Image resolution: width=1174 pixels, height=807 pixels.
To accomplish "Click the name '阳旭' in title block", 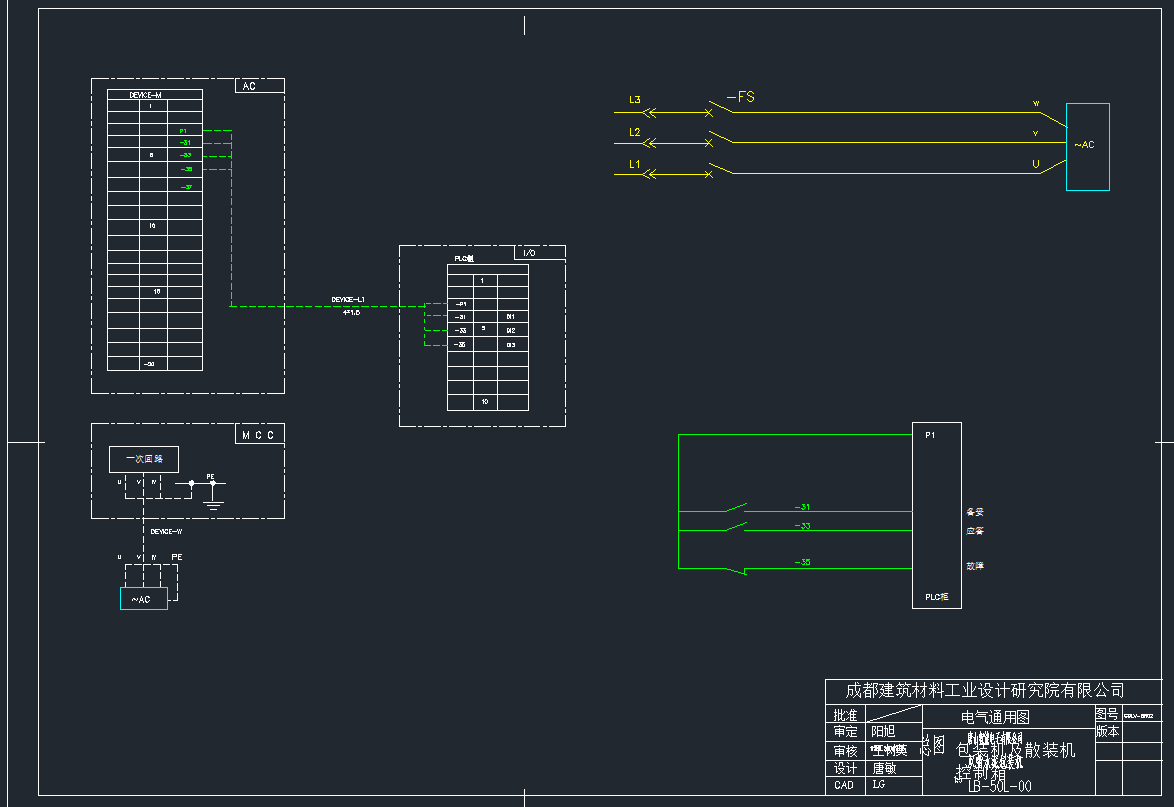I will (x=883, y=731).
